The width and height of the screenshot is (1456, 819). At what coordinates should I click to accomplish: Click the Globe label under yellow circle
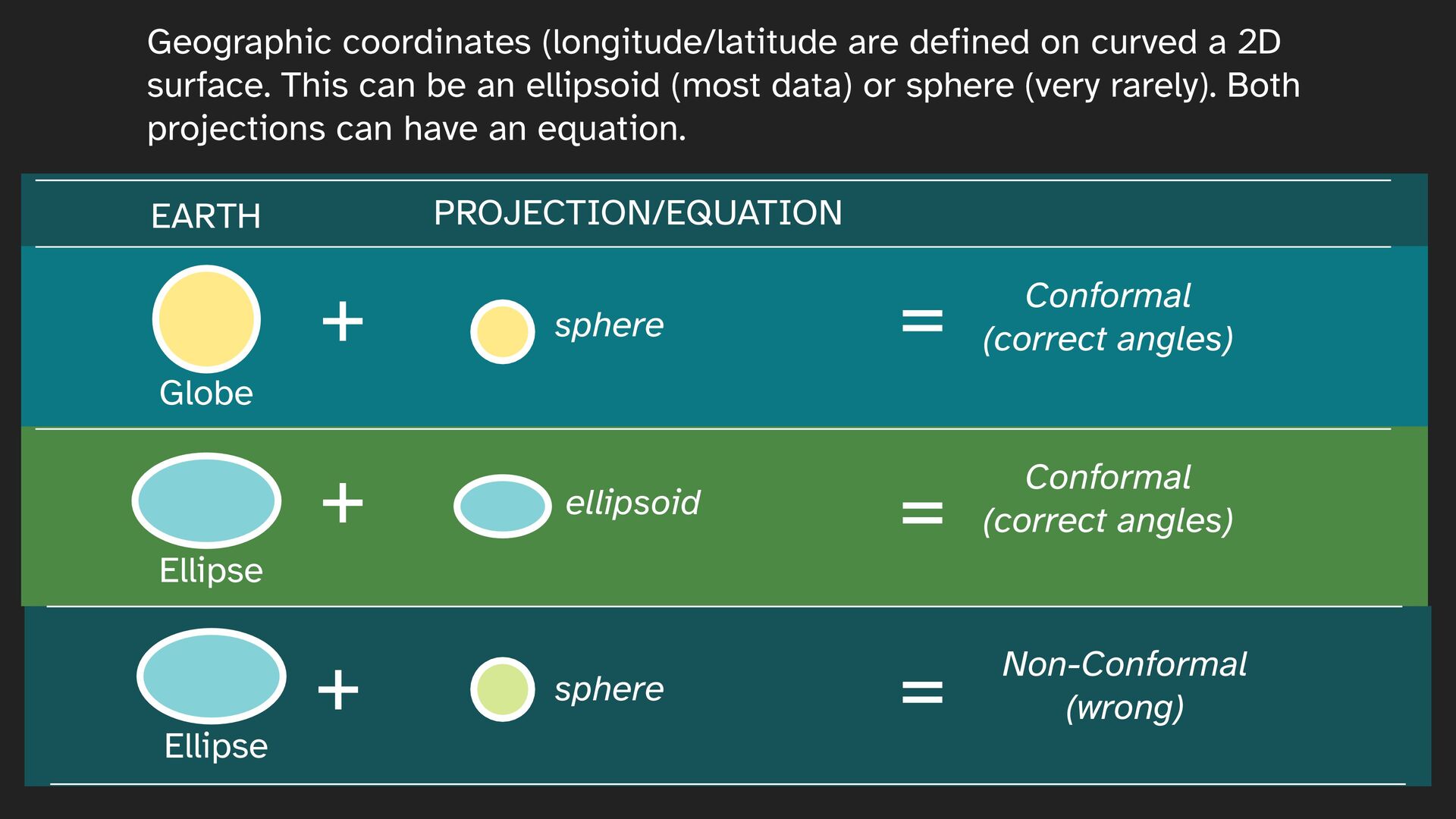[206, 393]
